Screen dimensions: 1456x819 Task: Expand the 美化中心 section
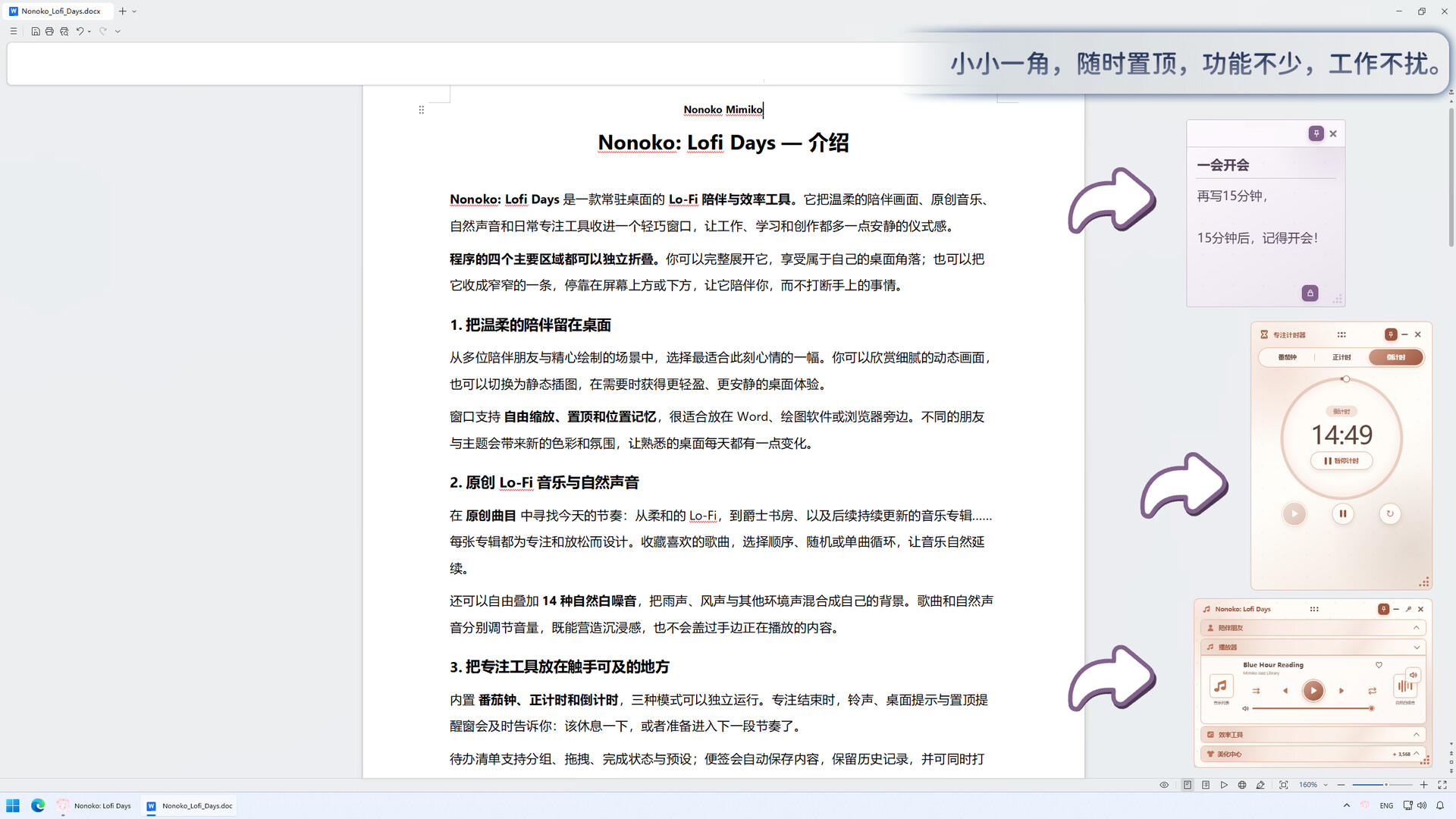pos(1313,754)
